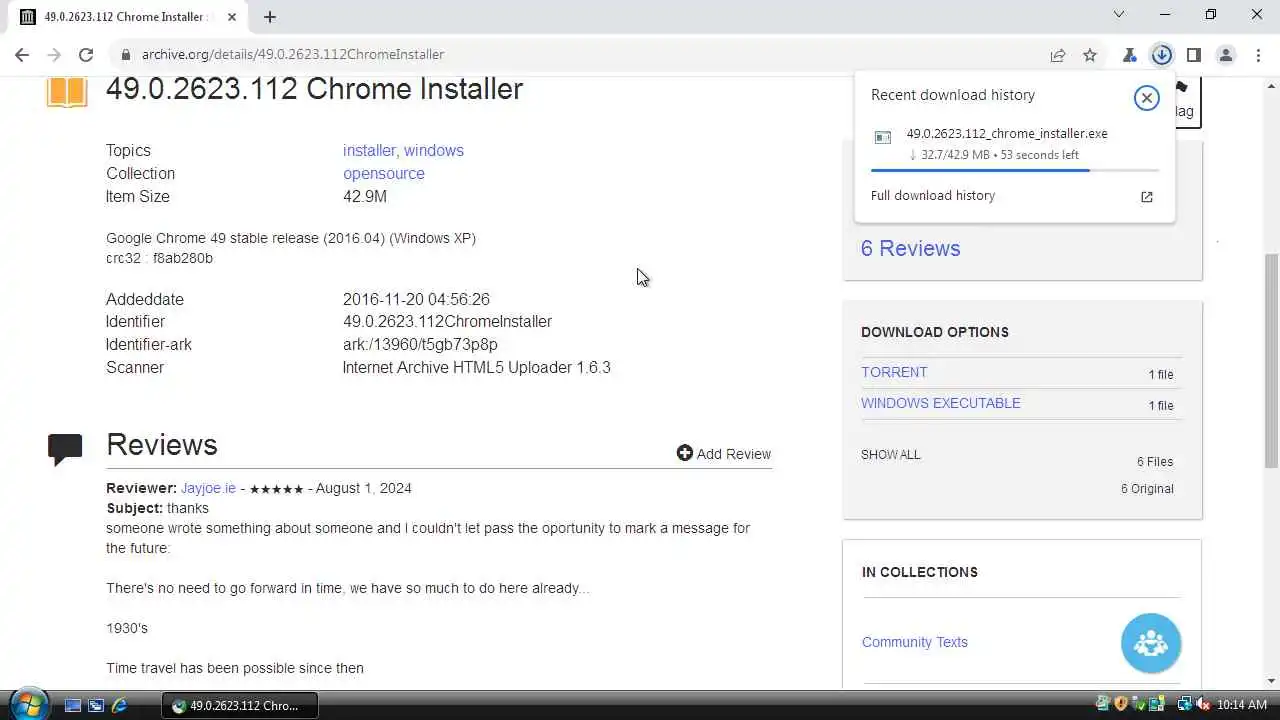
Task: Click the five-star review rating
Action: [276, 489]
